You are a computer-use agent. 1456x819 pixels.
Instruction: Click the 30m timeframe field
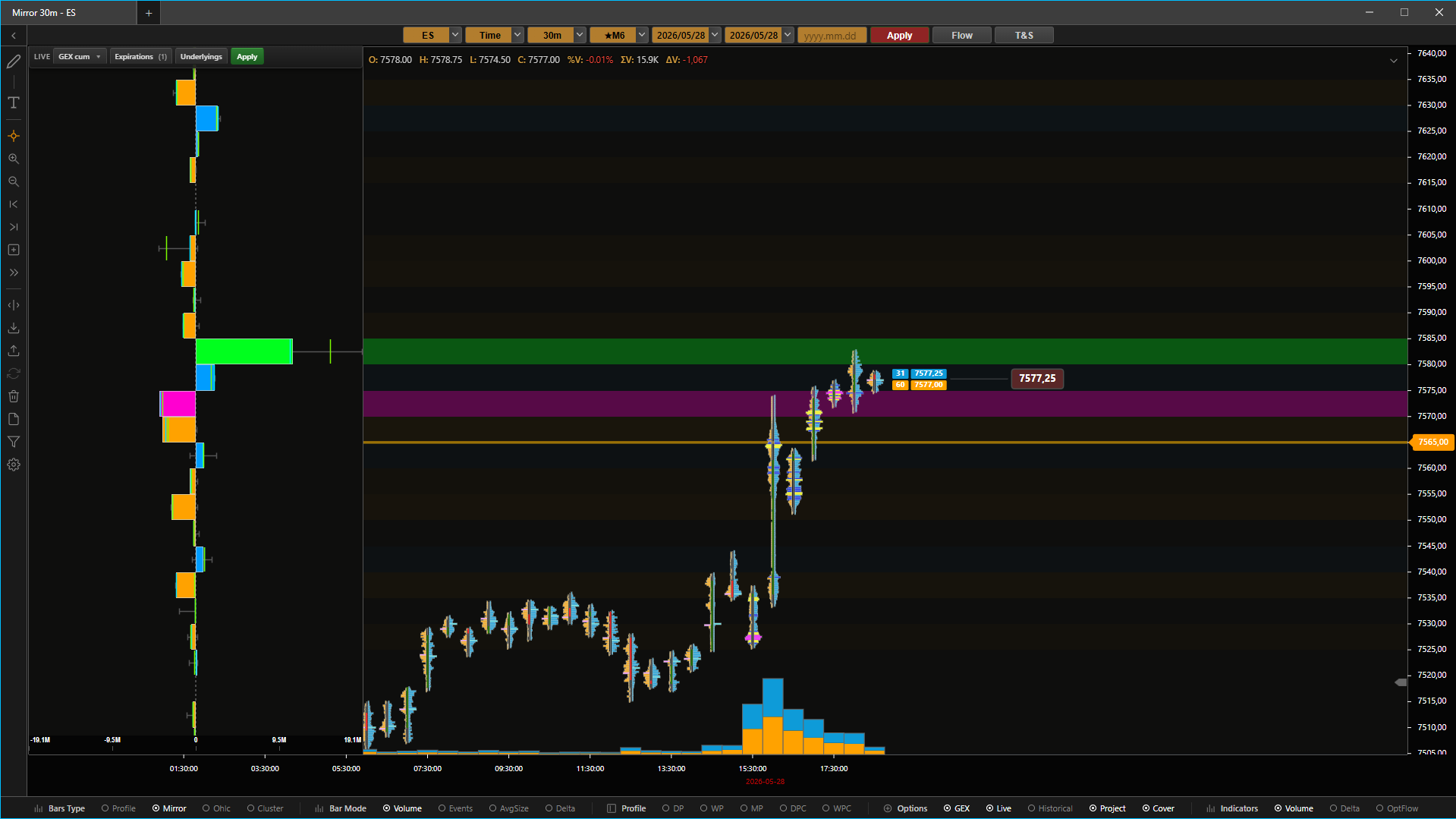pyautogui.click(x=551, y=35)
